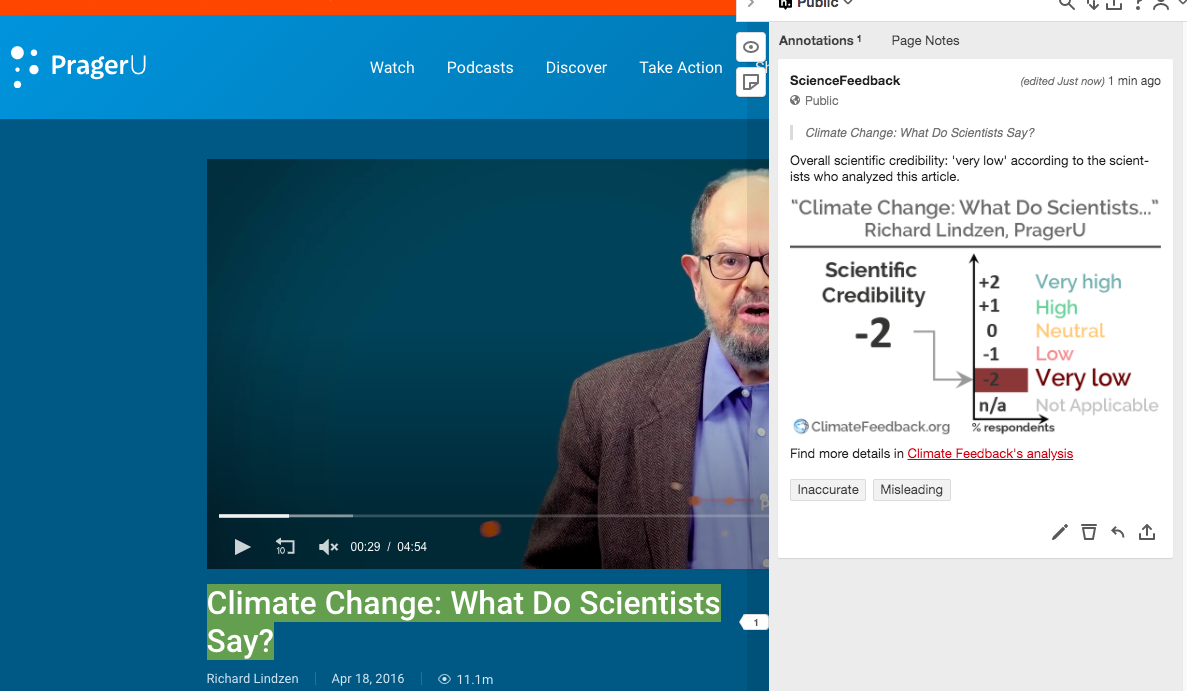Open the ScienceFeedback user profile
Image resolution: width=1187 pixels, height=691 pixels.
pos(845,80)
